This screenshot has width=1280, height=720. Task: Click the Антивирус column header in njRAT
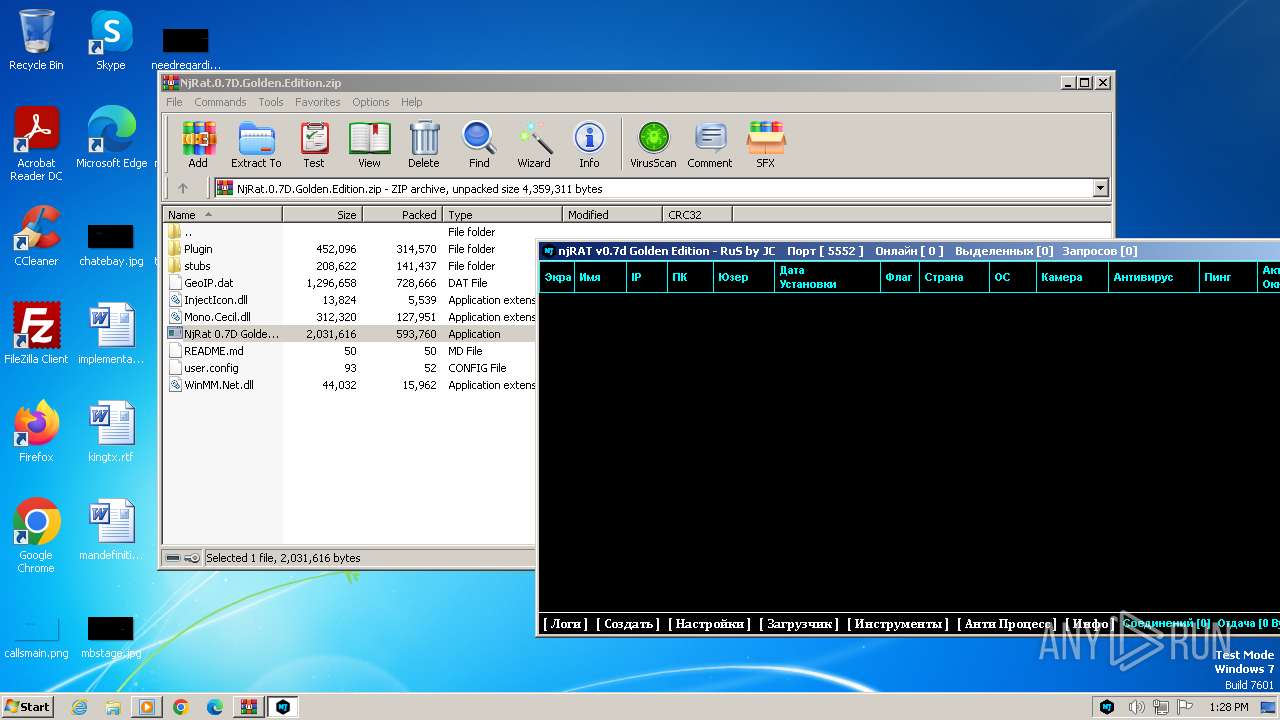click(x=1154, y=277)
